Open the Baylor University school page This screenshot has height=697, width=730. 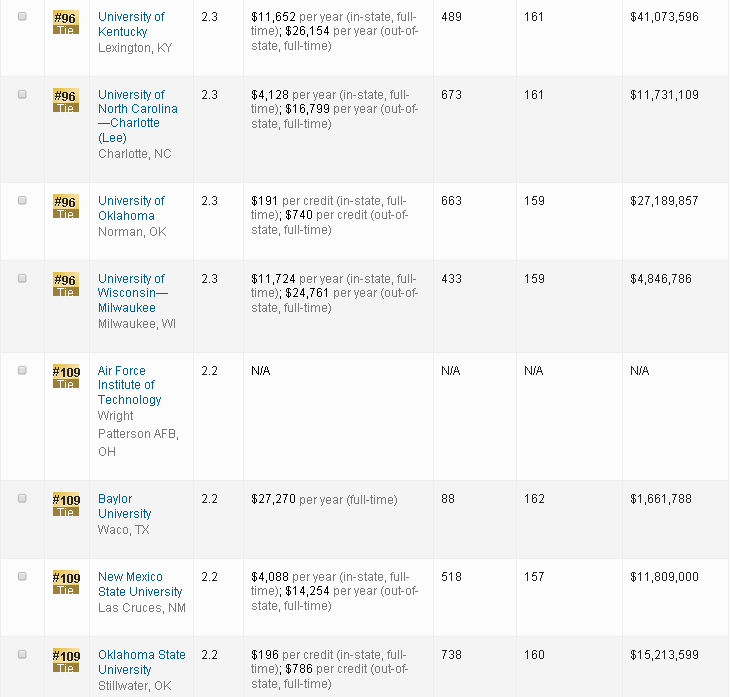pyautogui.click(x=124, y=506)
